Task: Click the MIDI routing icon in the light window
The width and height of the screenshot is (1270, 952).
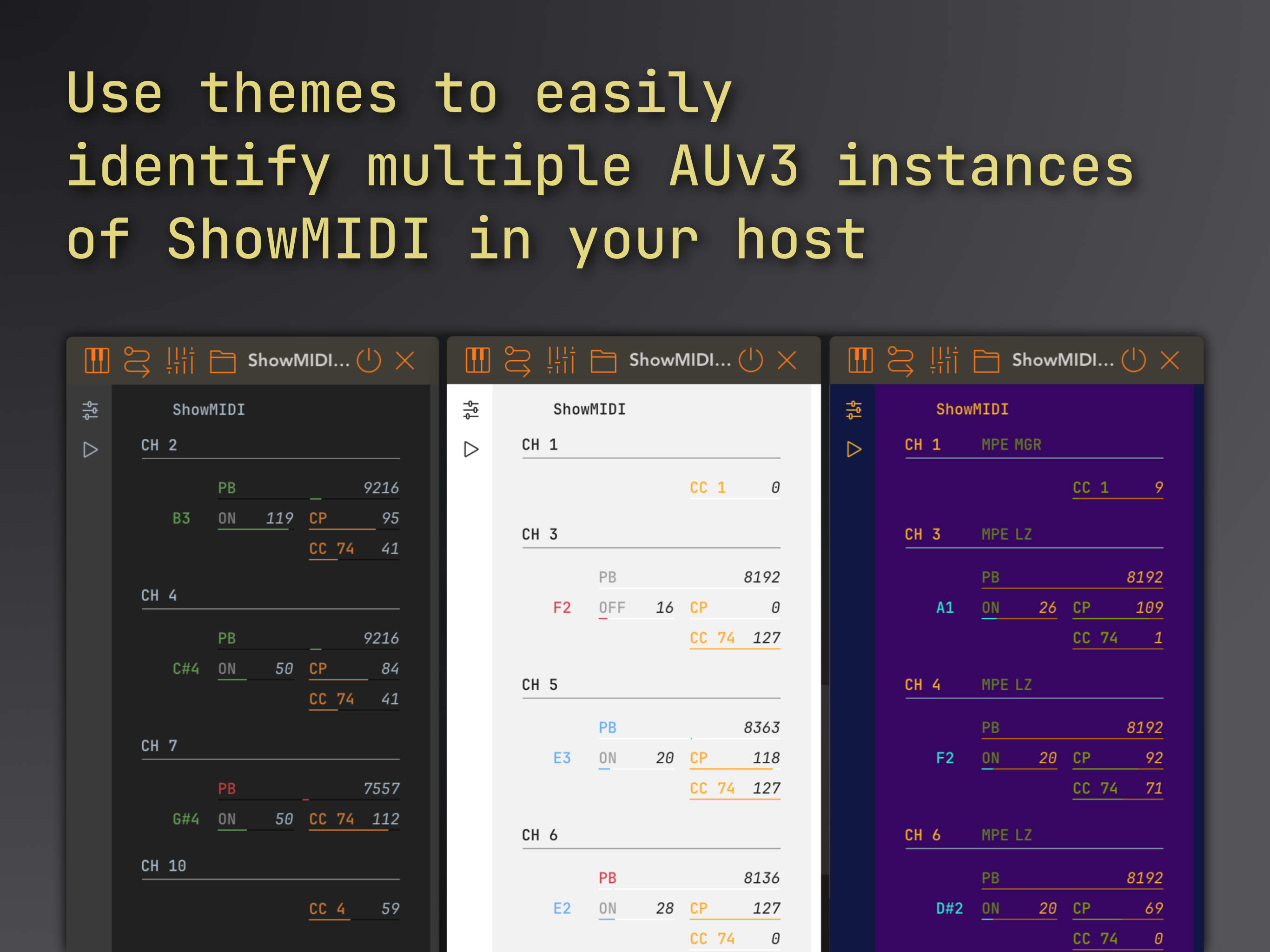Action: 518,361
